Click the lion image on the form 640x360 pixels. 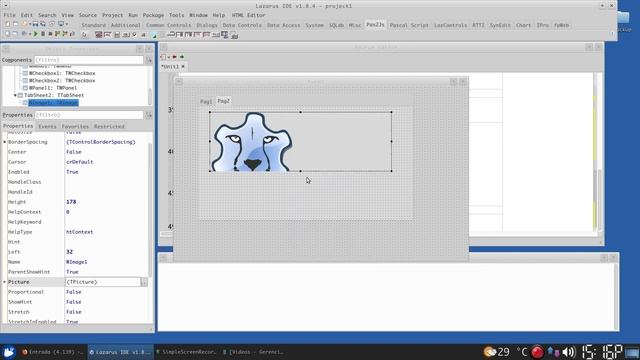(x=251, y=142)
